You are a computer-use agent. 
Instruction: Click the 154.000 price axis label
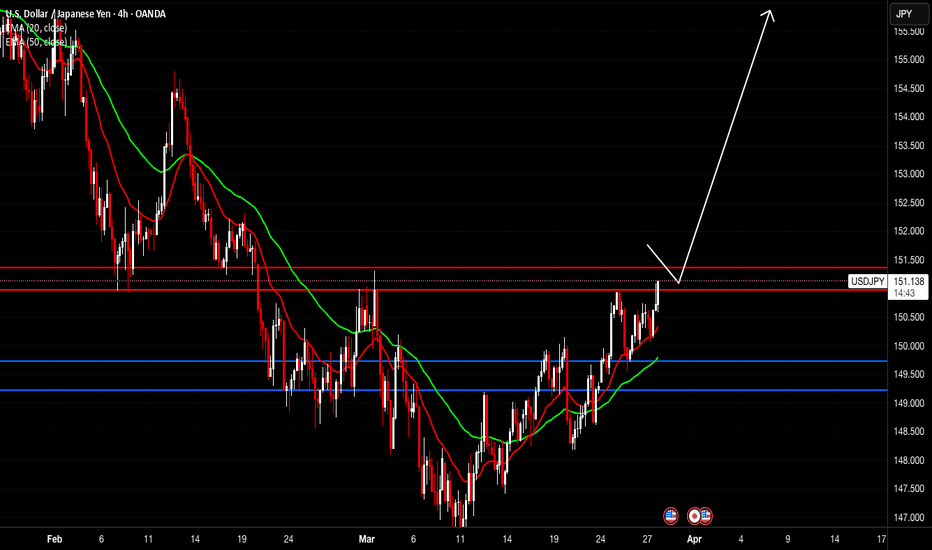pyautogui.click(x=909, y=117)
